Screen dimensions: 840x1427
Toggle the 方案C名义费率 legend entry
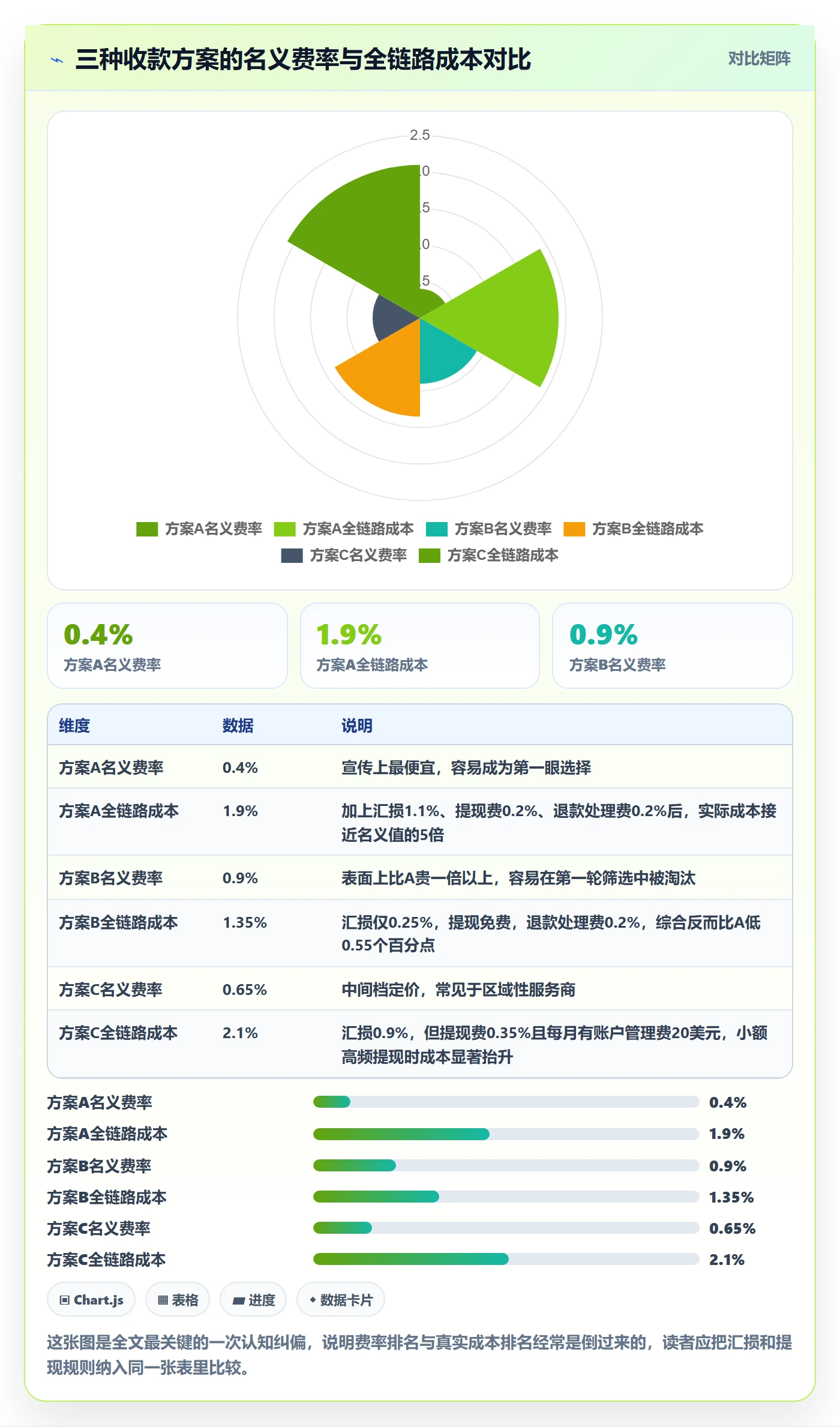[344, 555]
